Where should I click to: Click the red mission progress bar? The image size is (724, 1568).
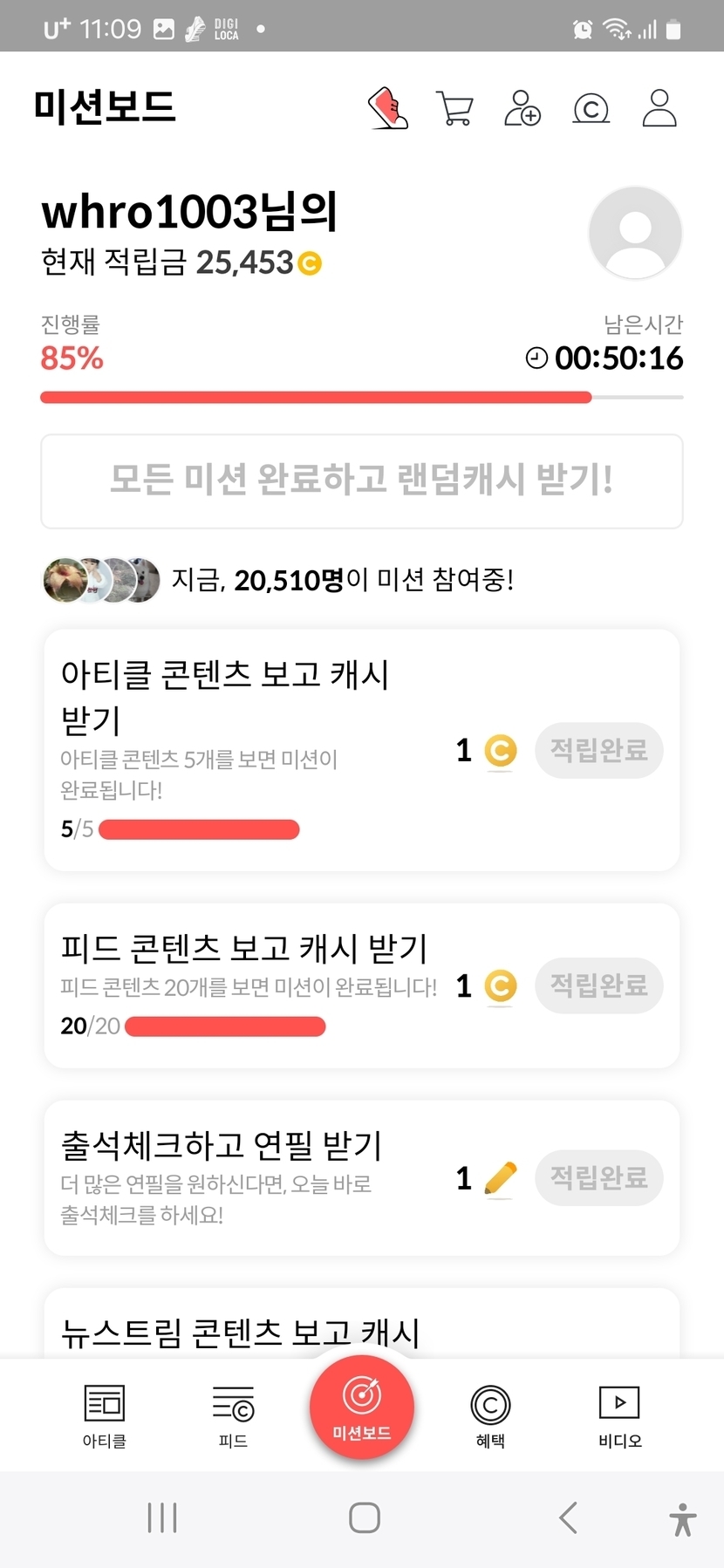[x=316, y=398]
